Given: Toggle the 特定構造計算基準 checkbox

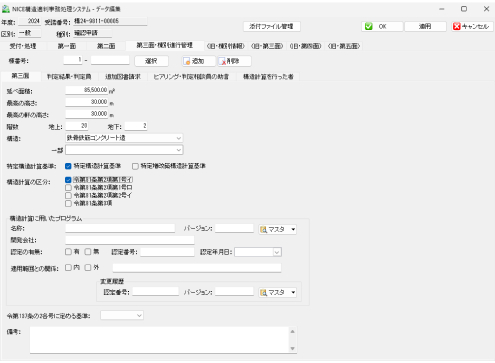Looking at the screenshot, I should point(68,166).
